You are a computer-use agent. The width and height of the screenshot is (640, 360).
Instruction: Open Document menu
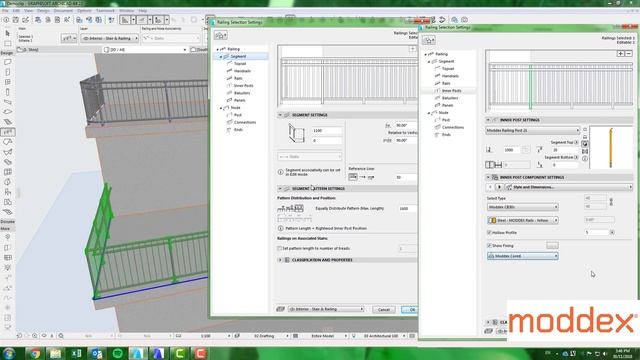[63, 11]
